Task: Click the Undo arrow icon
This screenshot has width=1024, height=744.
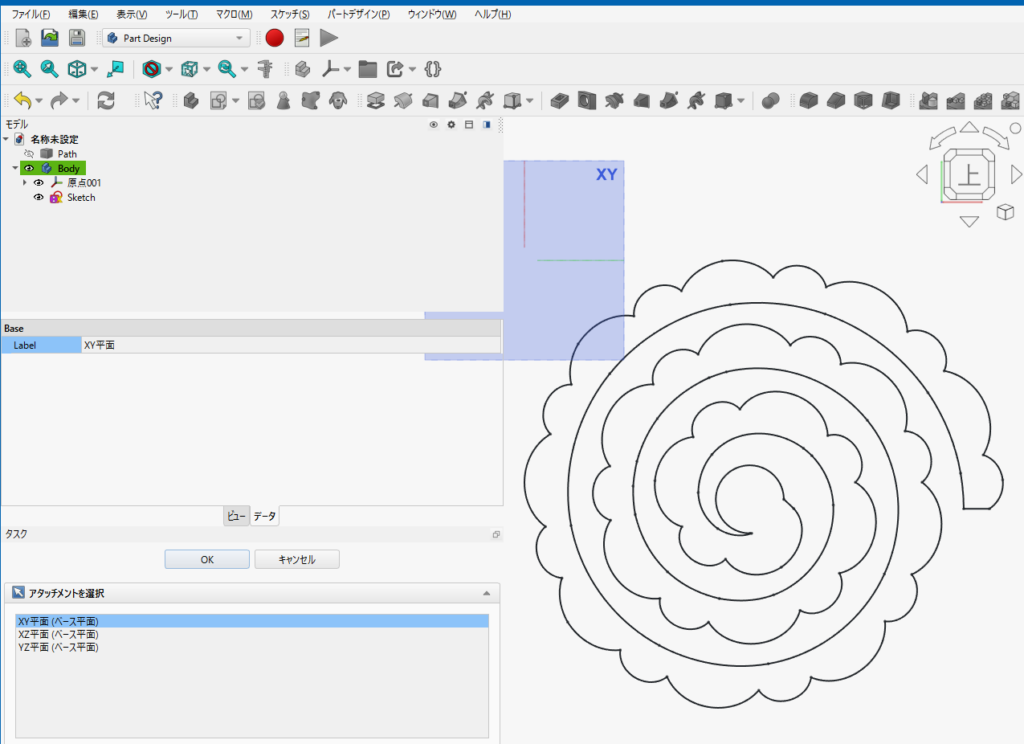Action: [23, 100]
